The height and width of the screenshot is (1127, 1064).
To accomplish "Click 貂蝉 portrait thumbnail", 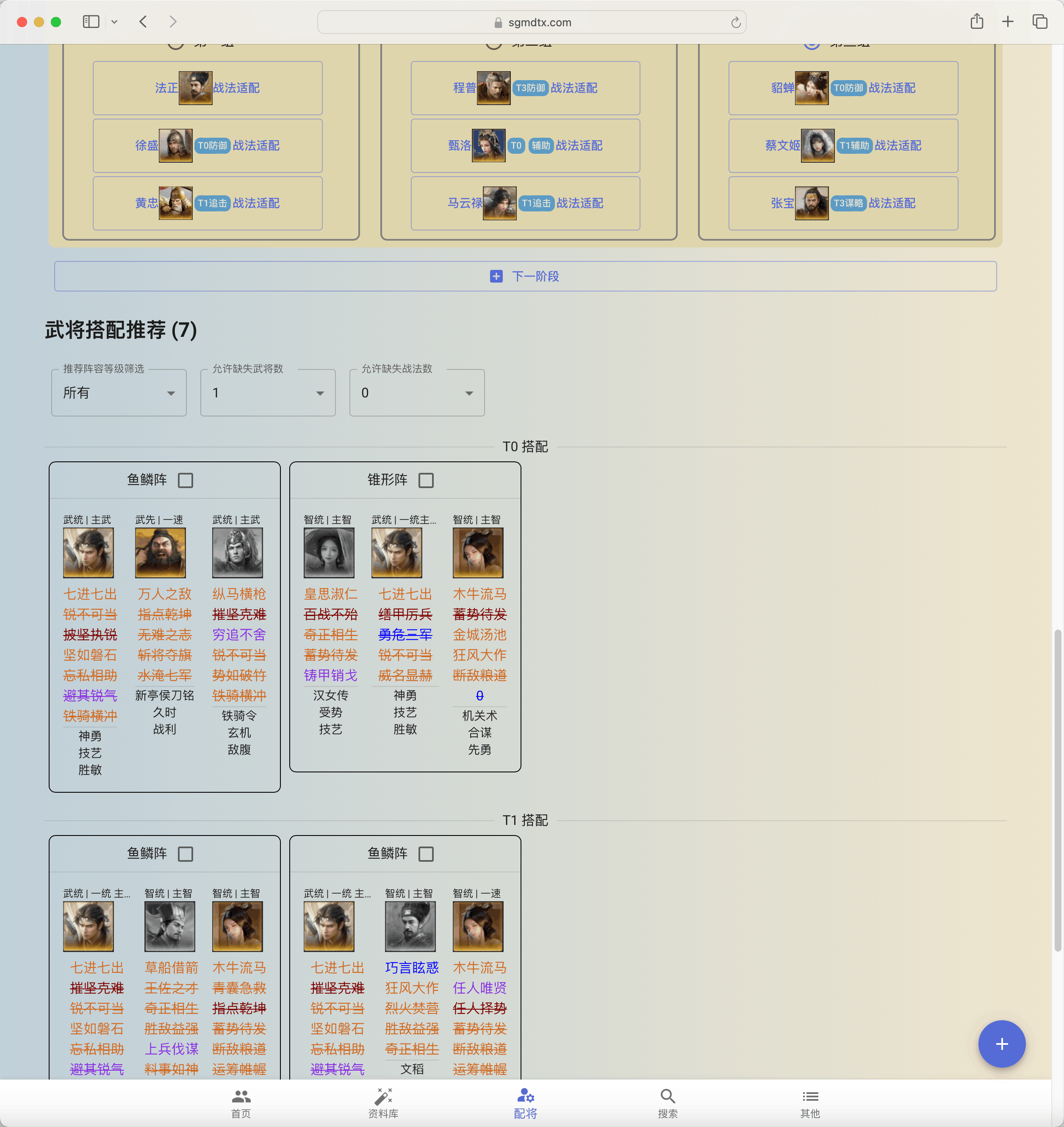I will click(811, 88).
